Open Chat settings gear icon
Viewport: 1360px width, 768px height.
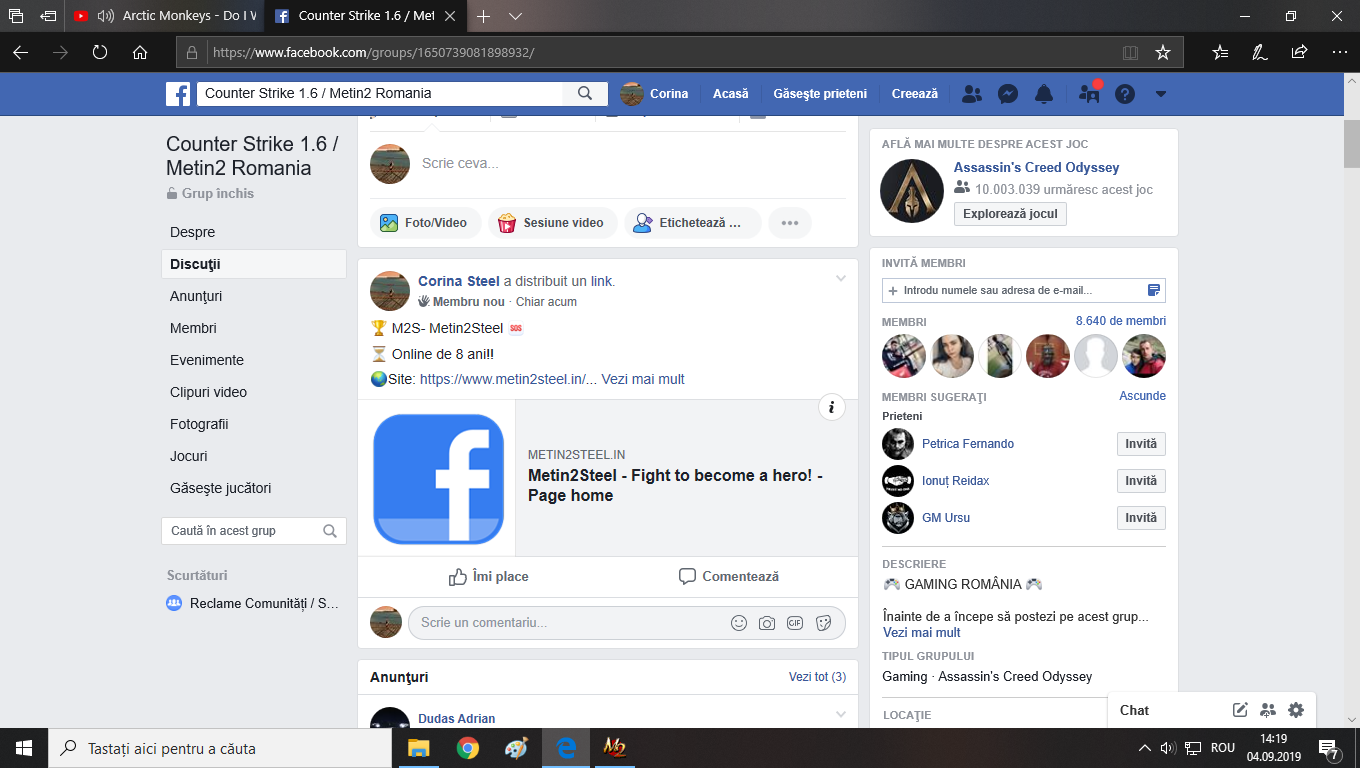coord(1296,710)
